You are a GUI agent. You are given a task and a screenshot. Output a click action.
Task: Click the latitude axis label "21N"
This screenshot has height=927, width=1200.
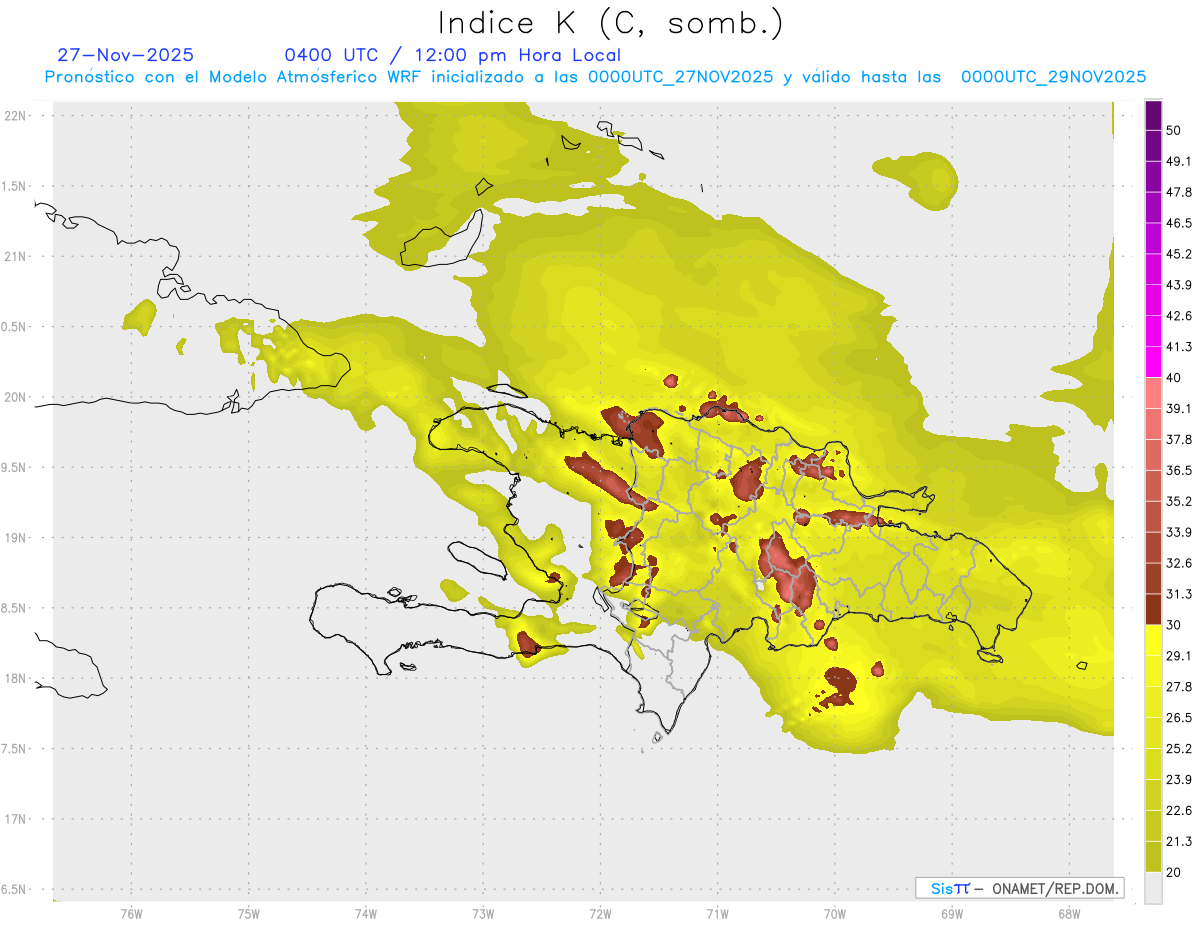click(14, 256)
